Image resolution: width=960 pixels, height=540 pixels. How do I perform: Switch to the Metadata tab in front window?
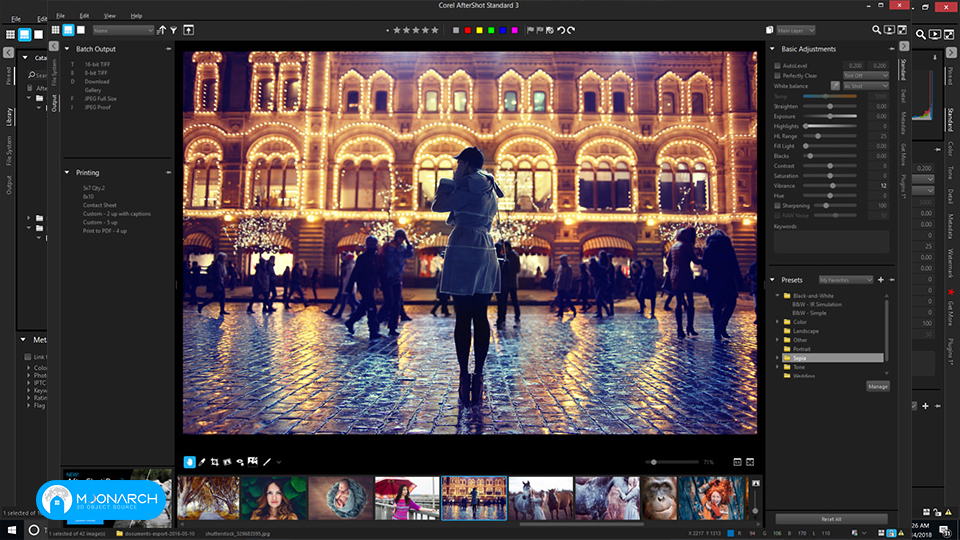(x=903, y=122)
